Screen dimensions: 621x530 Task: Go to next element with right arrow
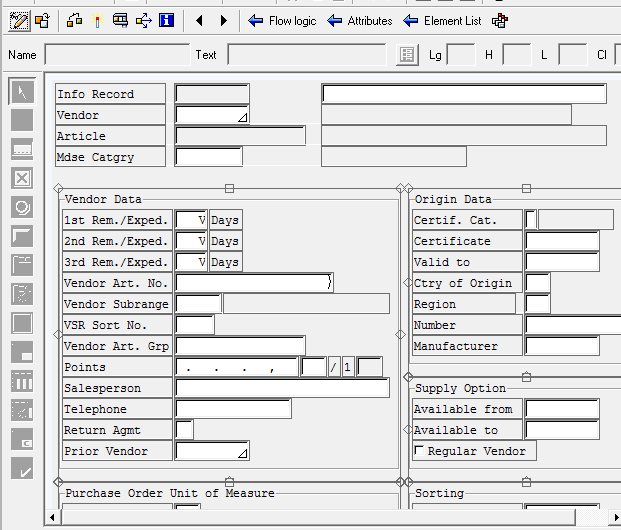(x=223, y=20)
